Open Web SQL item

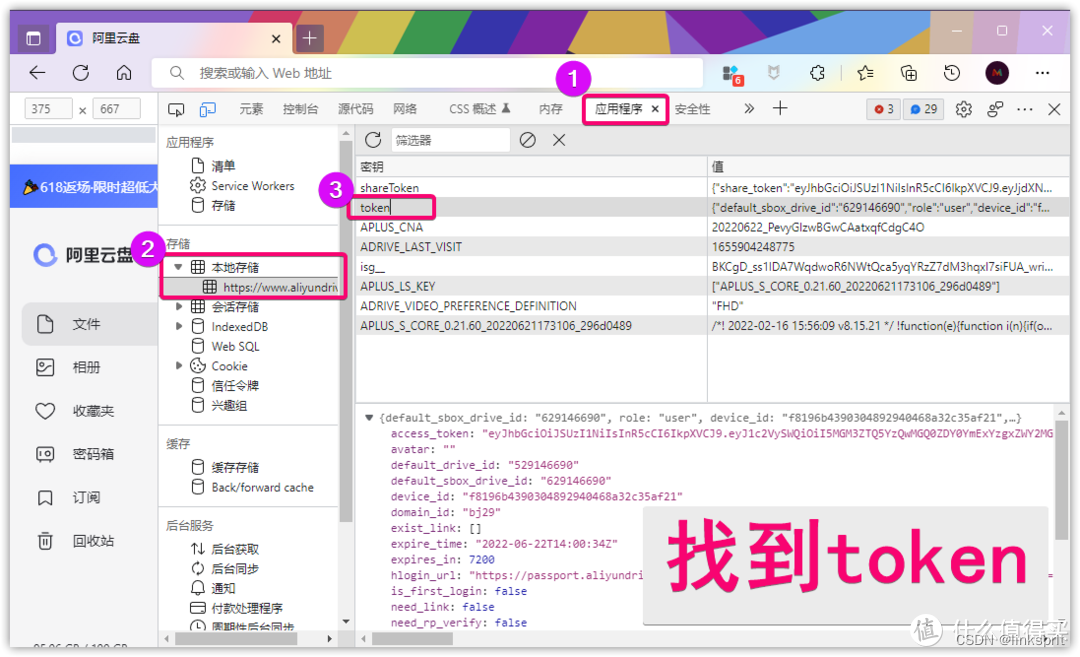pyautogui.click(x=225, y=346)
